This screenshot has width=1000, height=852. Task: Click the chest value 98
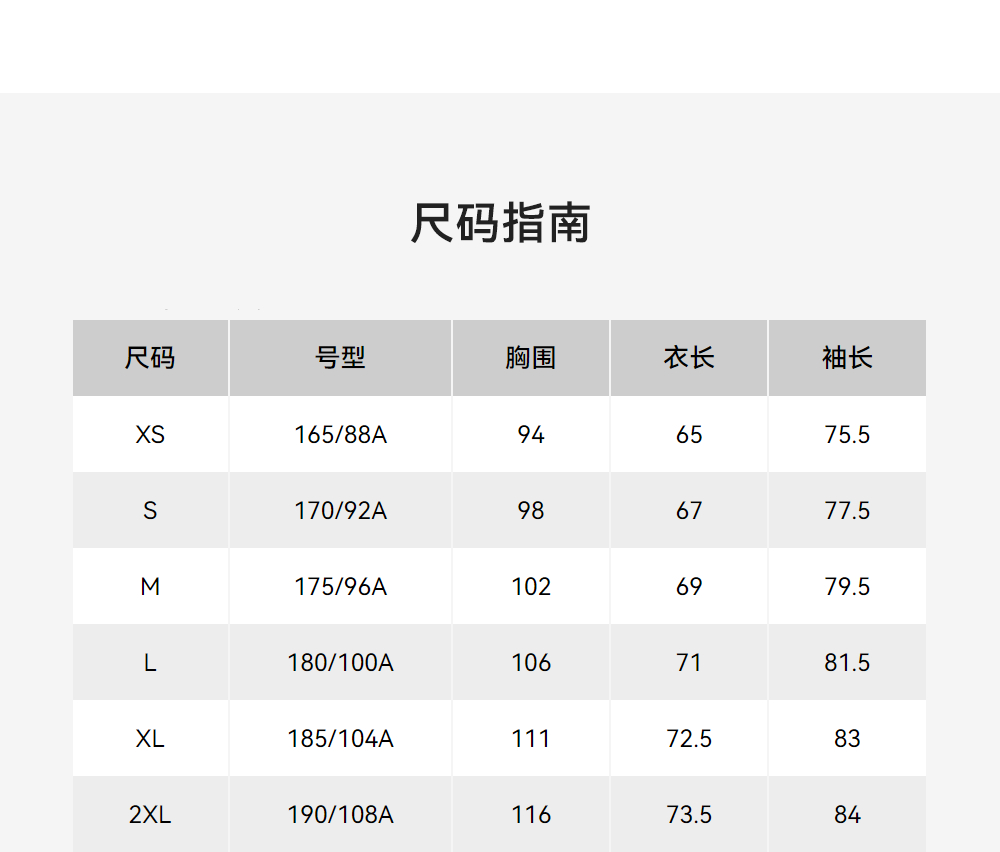[x=531, y=511]
